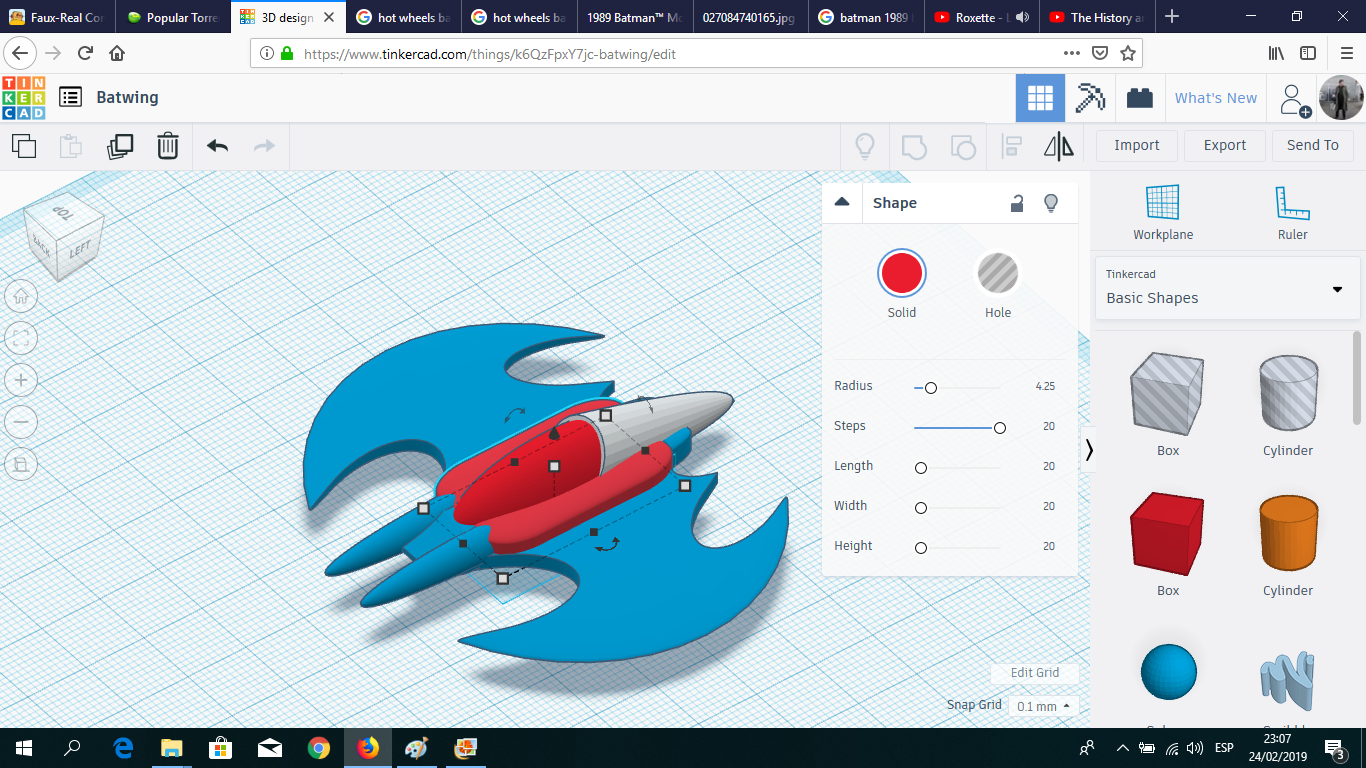Select the Solid color option

pos(902,273)
